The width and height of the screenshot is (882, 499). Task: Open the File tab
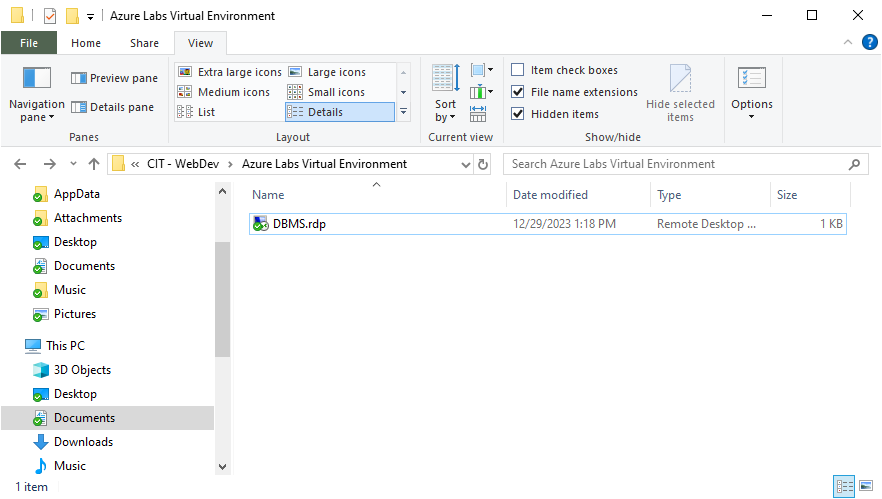(29, 43)
